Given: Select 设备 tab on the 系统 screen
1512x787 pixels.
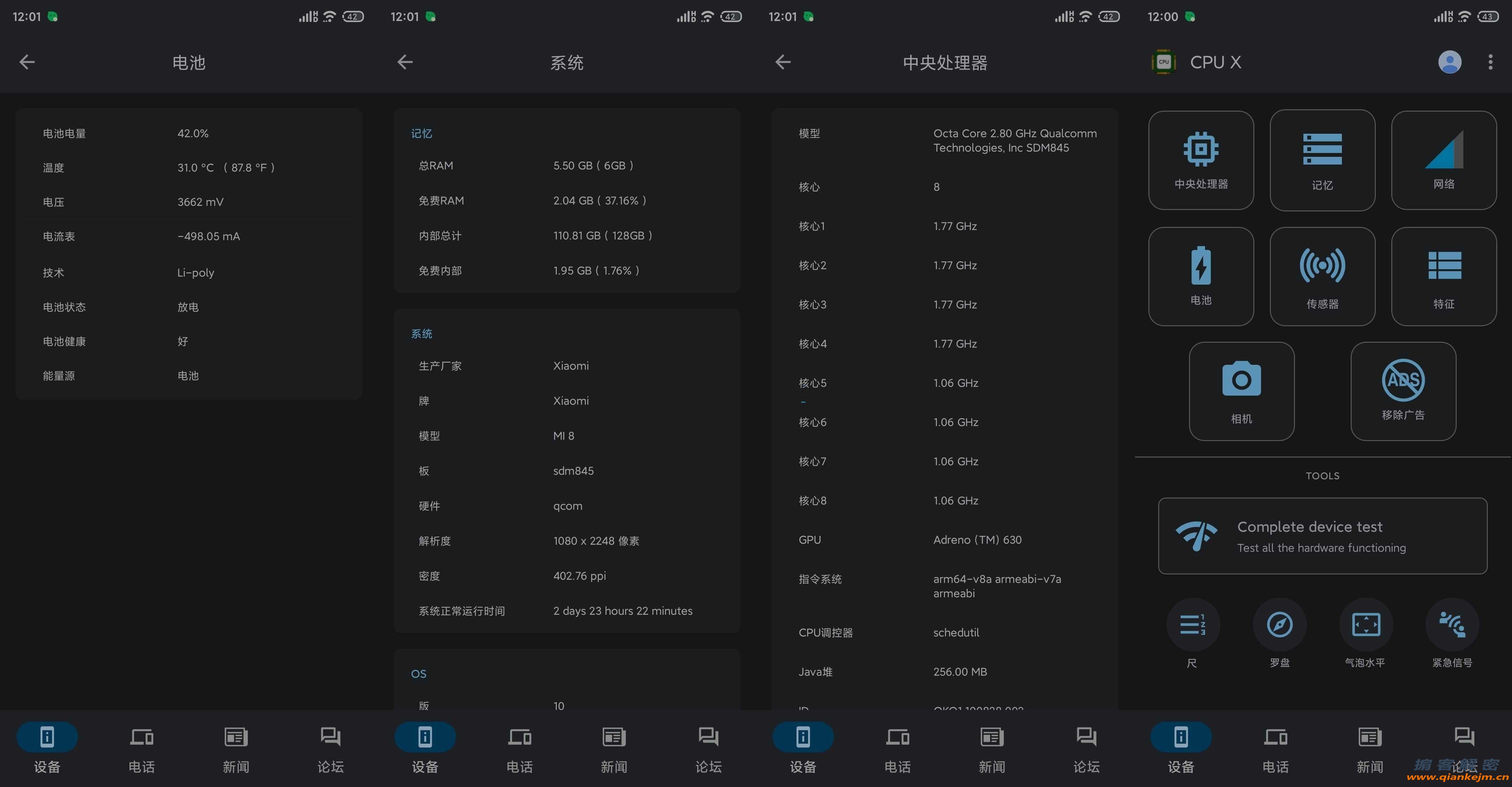Looking at the screenshot, I should point(425,750).
